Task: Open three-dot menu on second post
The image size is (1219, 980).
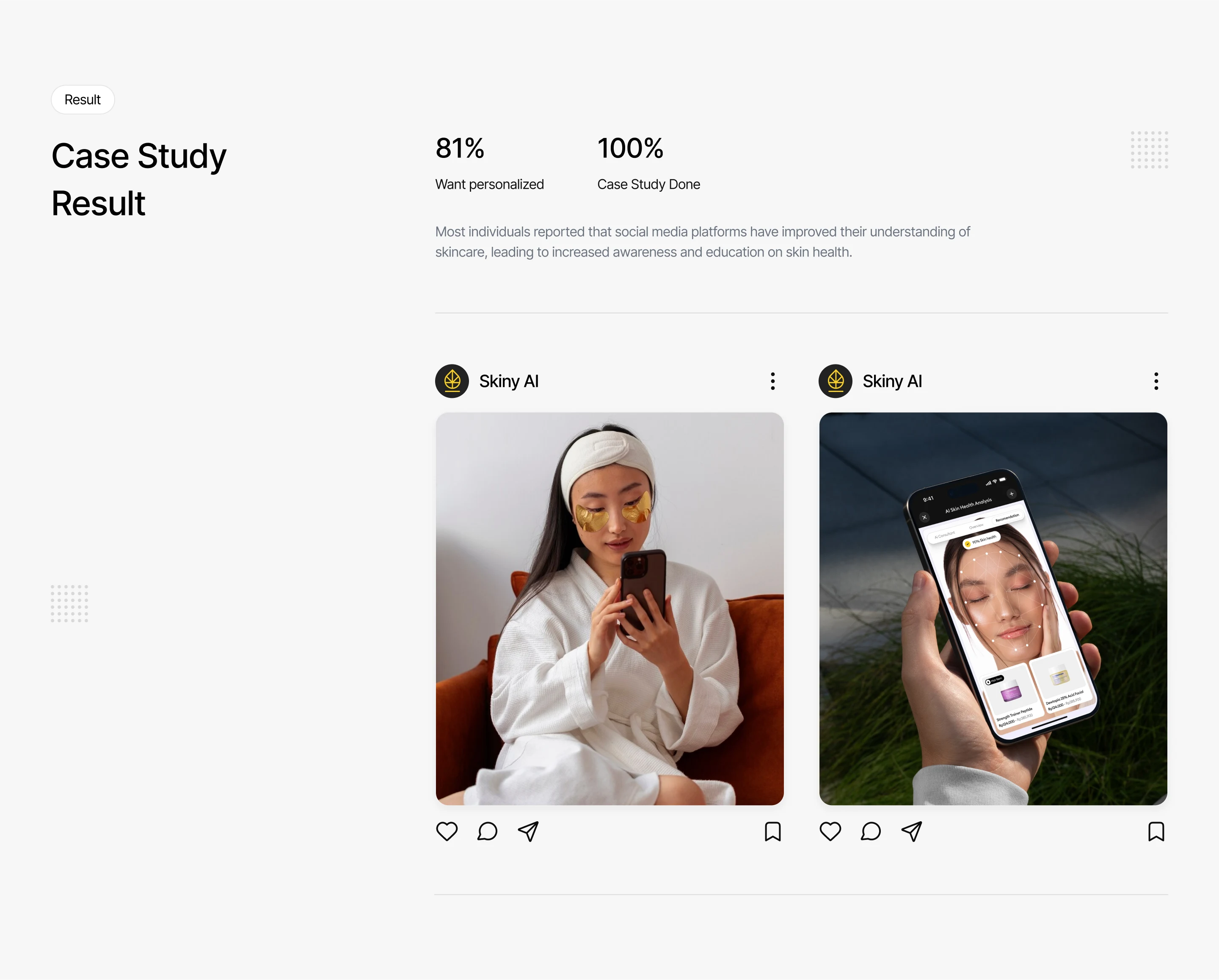Action: pos(1156,381)
